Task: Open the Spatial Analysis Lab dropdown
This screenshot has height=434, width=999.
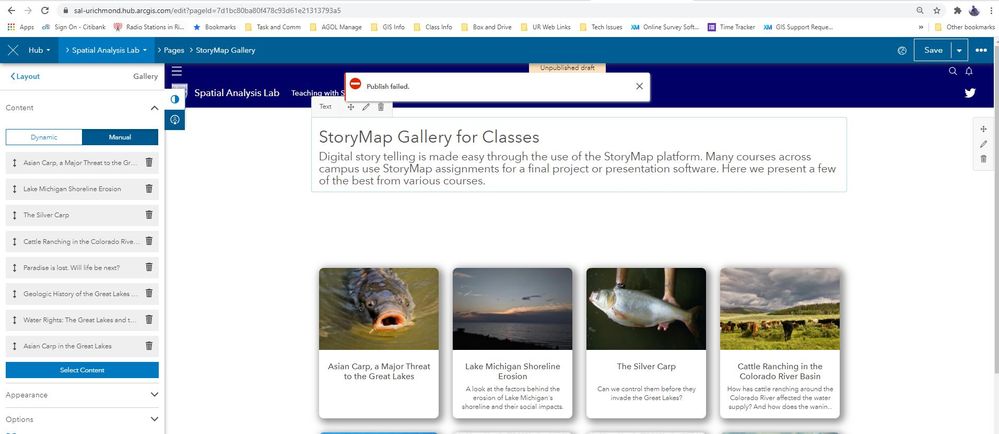Action: click(x=106, y=50)
